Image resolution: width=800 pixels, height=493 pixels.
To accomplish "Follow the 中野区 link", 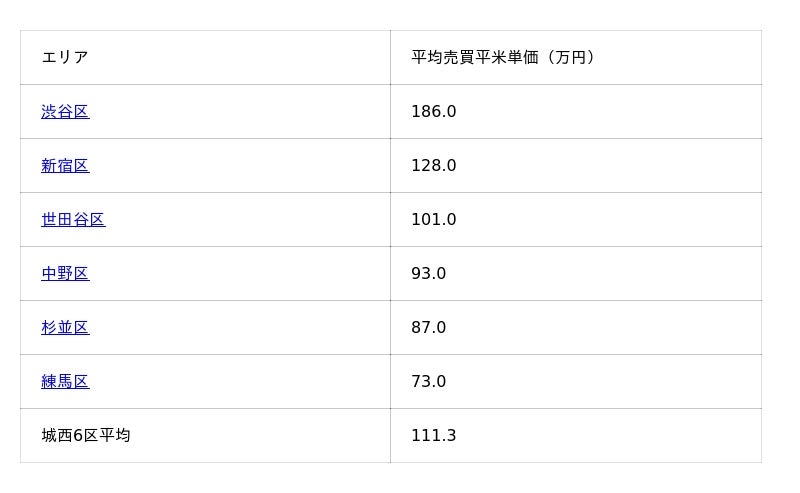I will [x=65, y=274].
